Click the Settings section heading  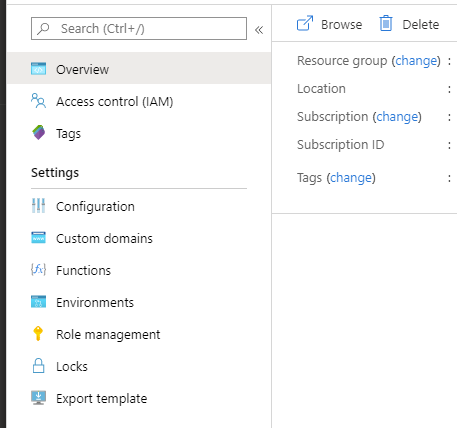click(55, 173)
